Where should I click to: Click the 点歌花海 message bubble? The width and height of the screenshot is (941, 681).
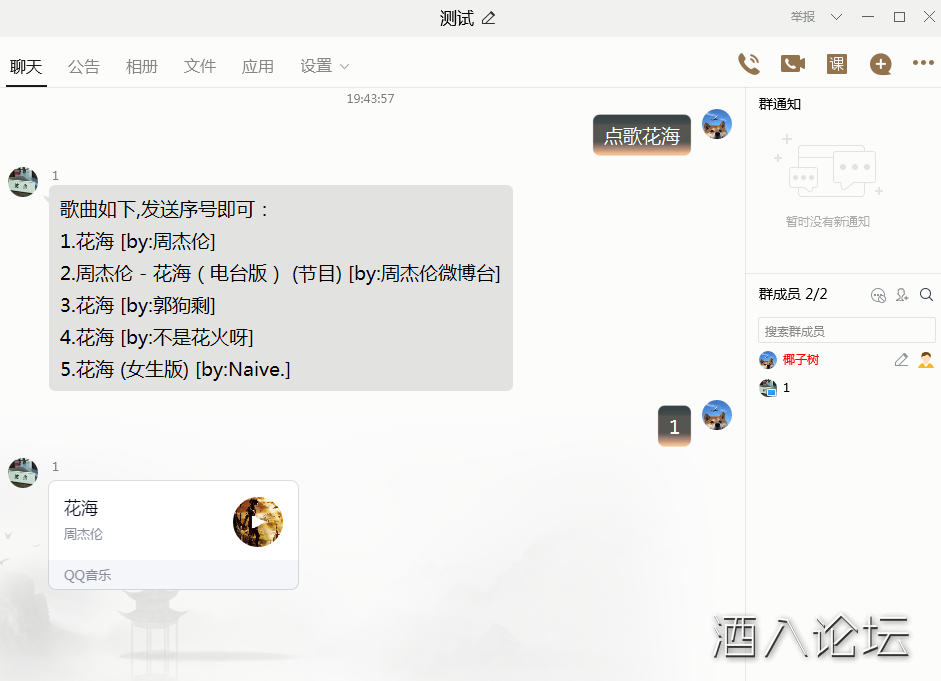[642, 136]
